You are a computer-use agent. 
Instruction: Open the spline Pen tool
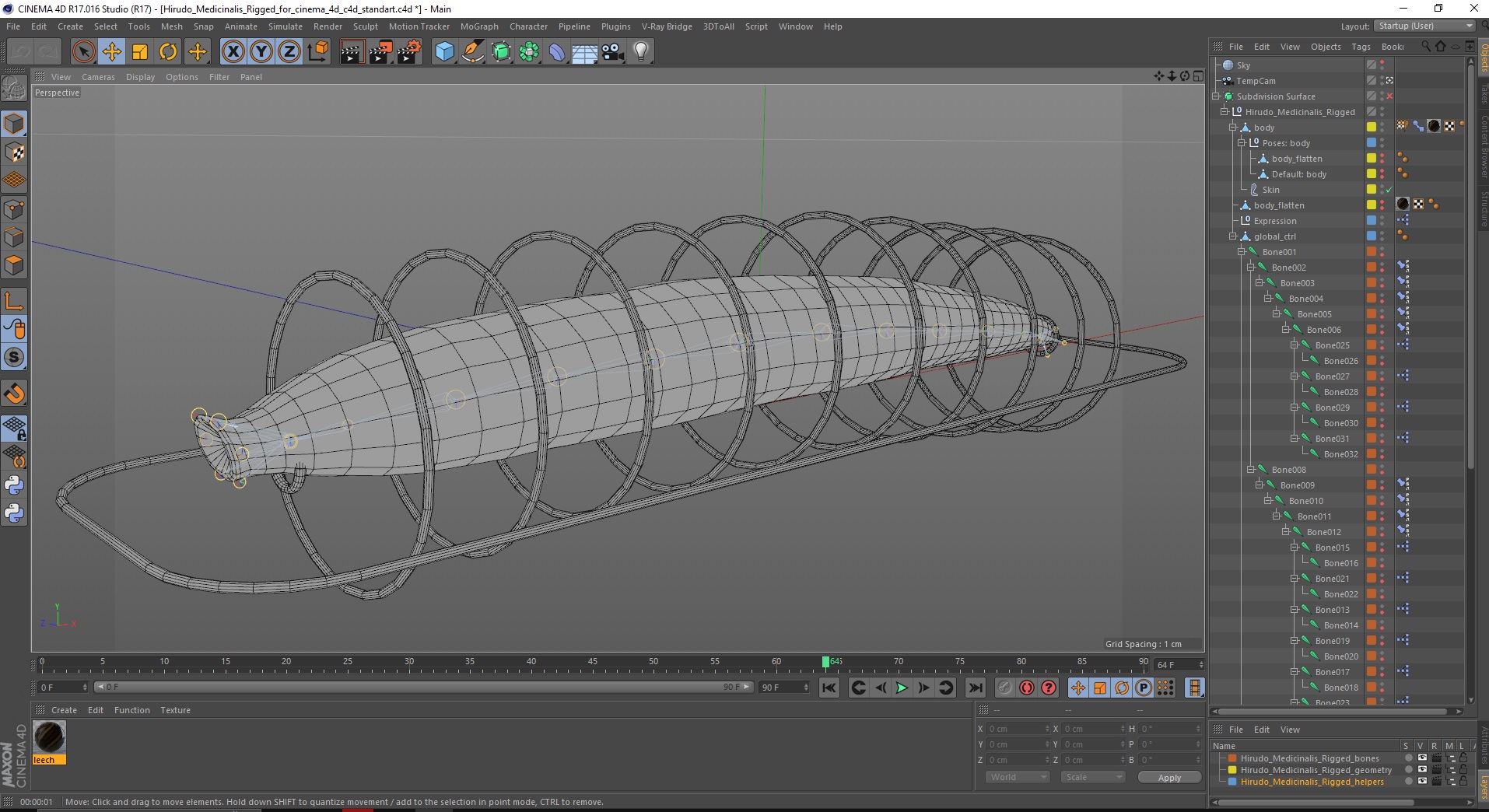[473, 52]
